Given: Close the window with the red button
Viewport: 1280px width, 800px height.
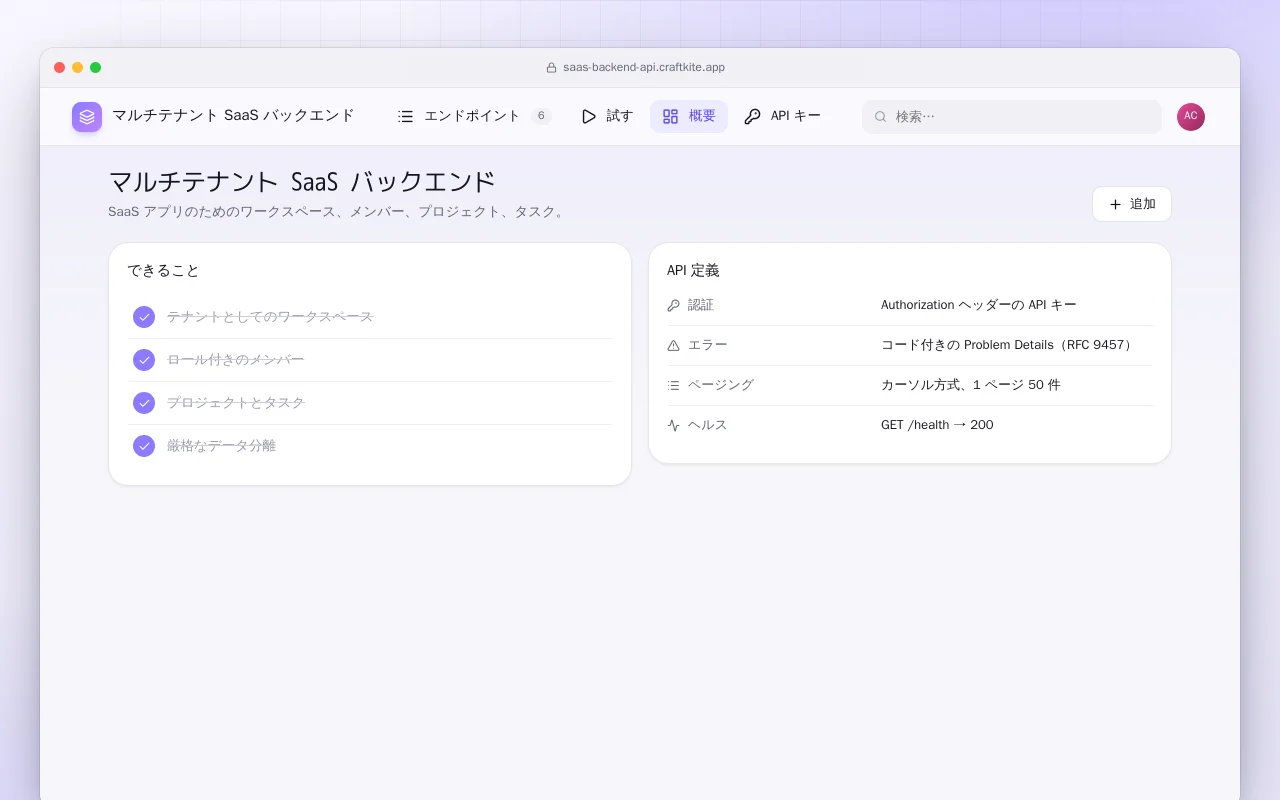Looking at the screenshot, I should coord(60,68).
